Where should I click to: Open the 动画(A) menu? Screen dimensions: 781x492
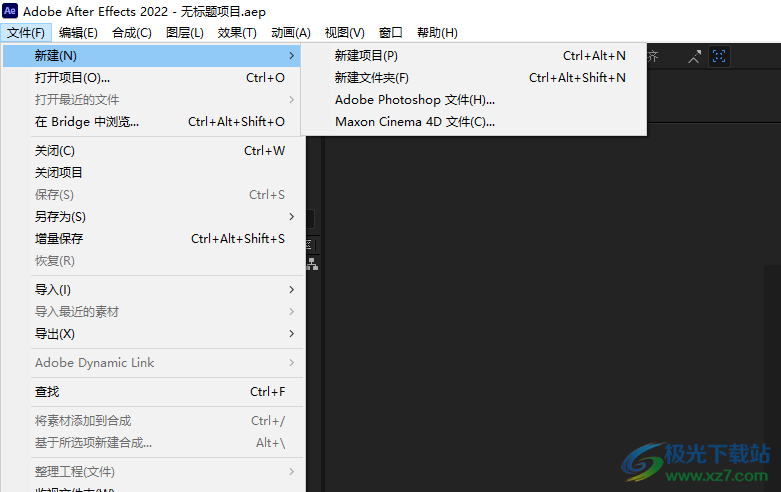point(291,33)
